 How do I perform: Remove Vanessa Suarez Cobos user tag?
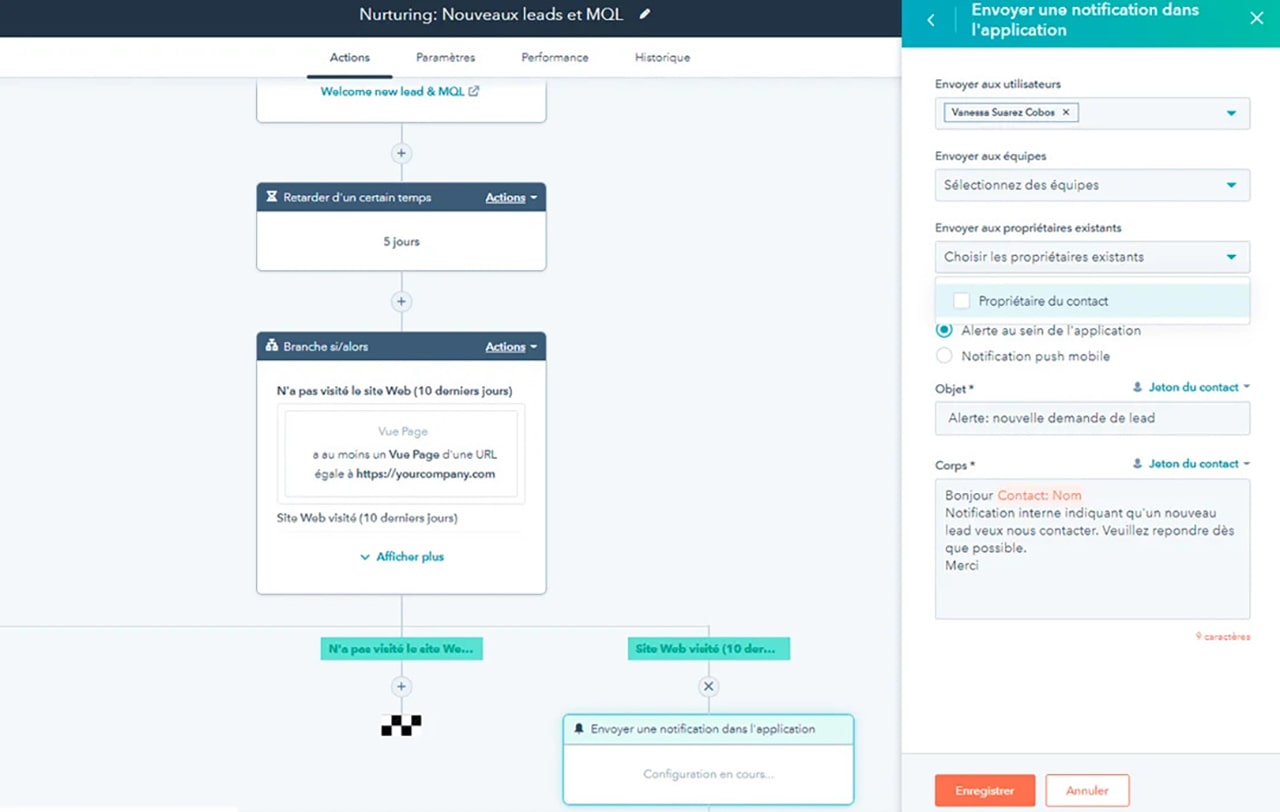point(1066,112)
